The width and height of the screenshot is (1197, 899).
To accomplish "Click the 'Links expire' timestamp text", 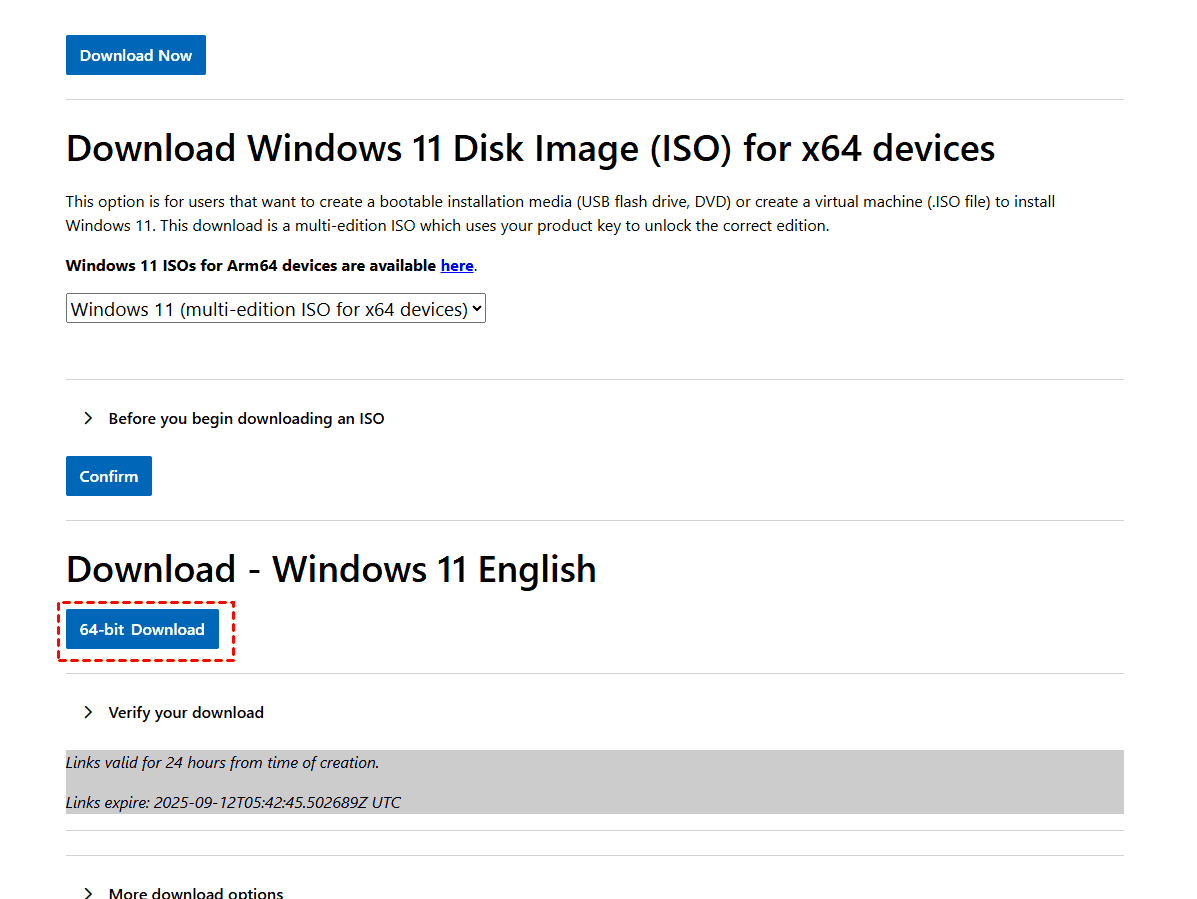I will tap(233, 802).
